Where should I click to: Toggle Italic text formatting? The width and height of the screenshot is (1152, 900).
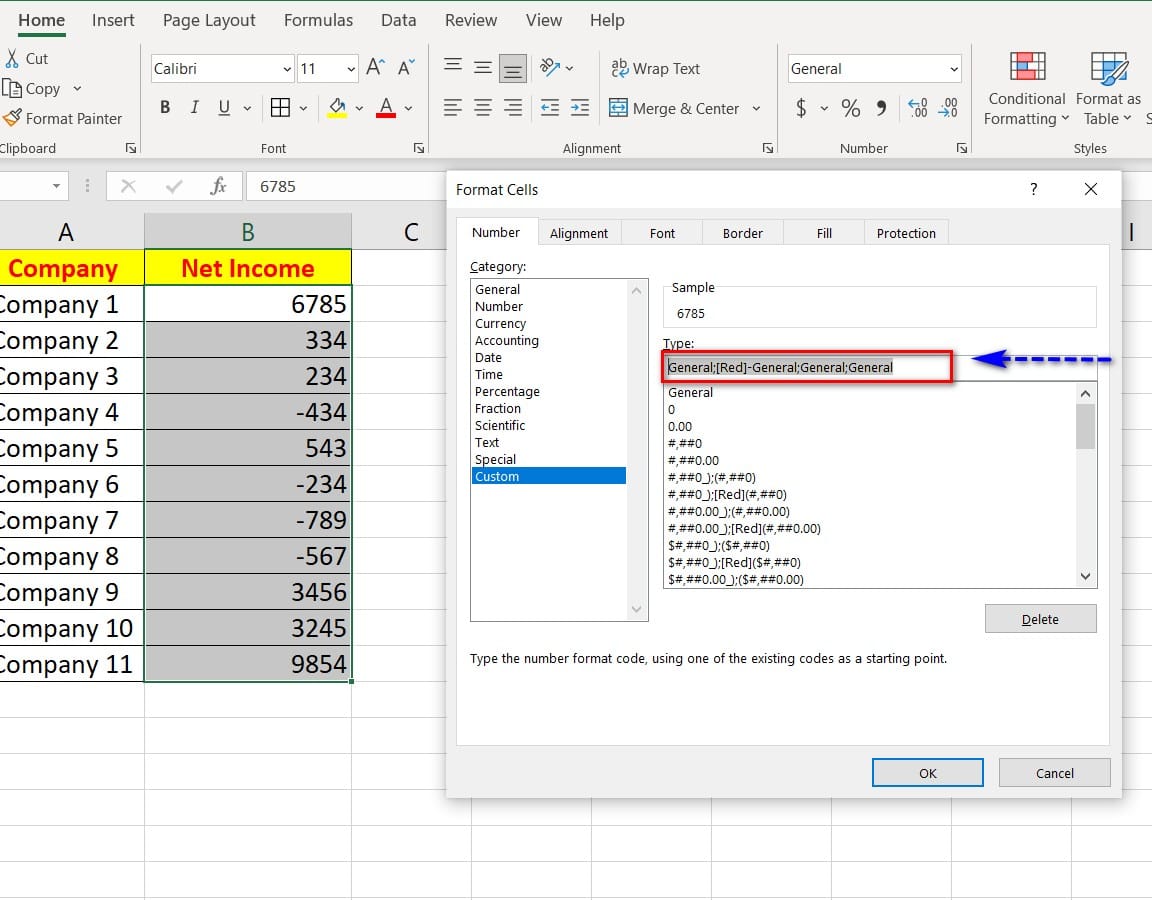click(x=194, y=108)
